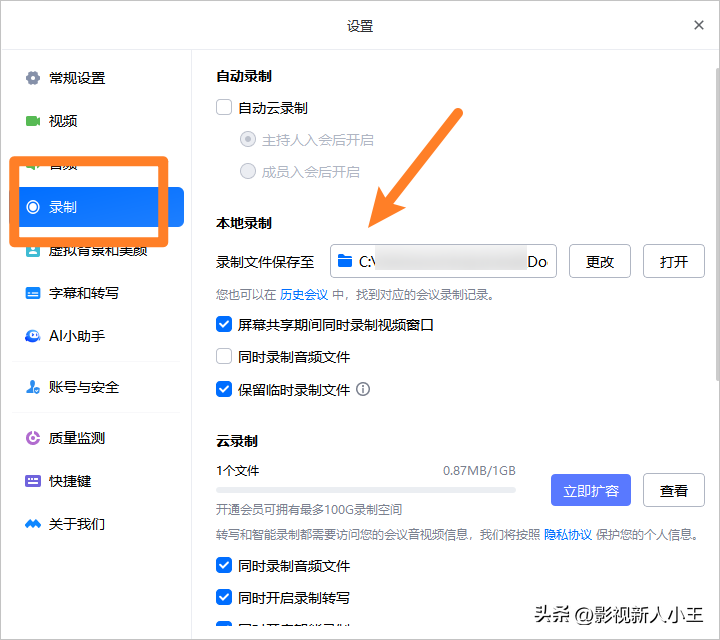Close the 设置 dialog

tap(699, 25)
